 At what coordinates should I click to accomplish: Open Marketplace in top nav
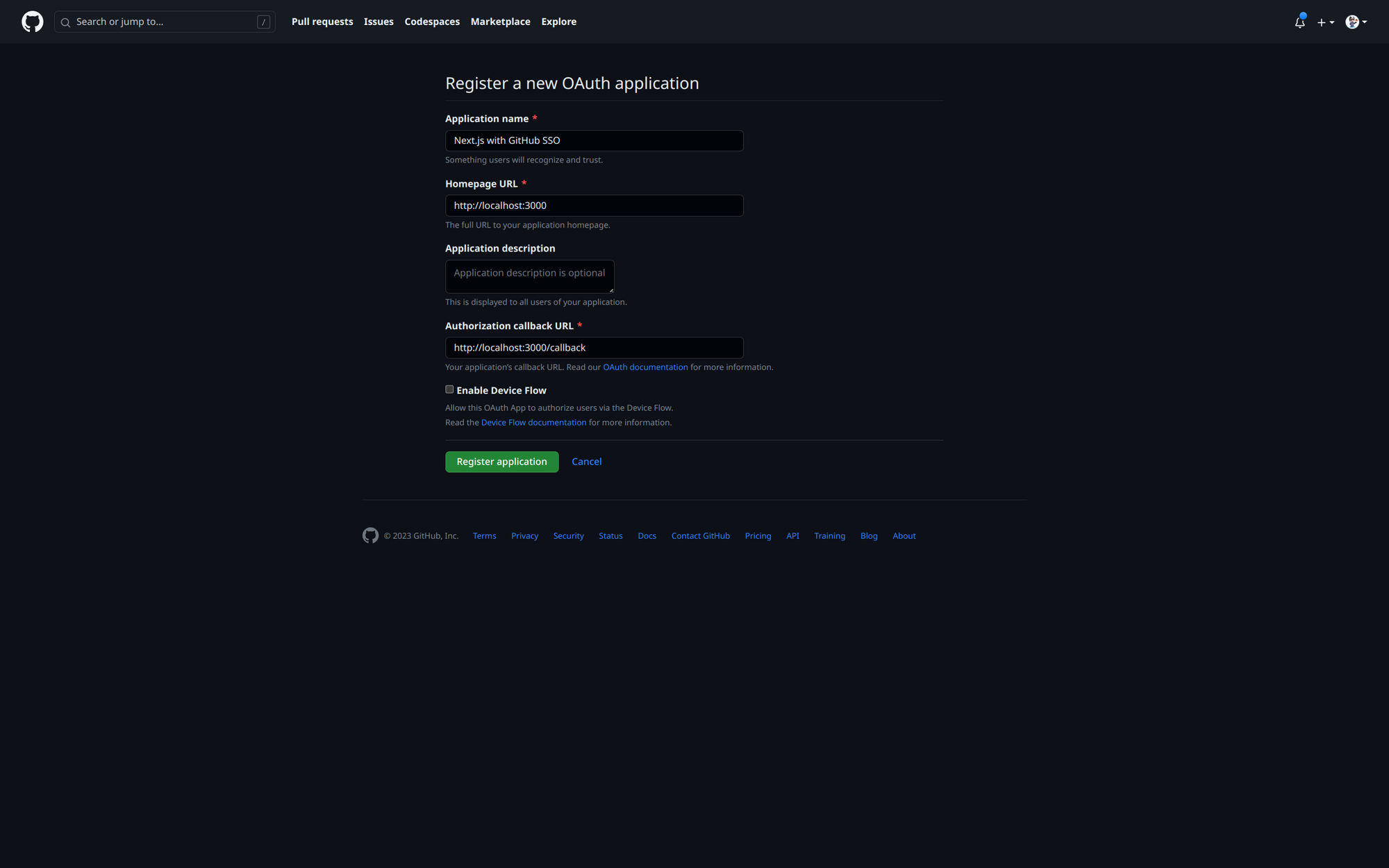tap(500, 22)
